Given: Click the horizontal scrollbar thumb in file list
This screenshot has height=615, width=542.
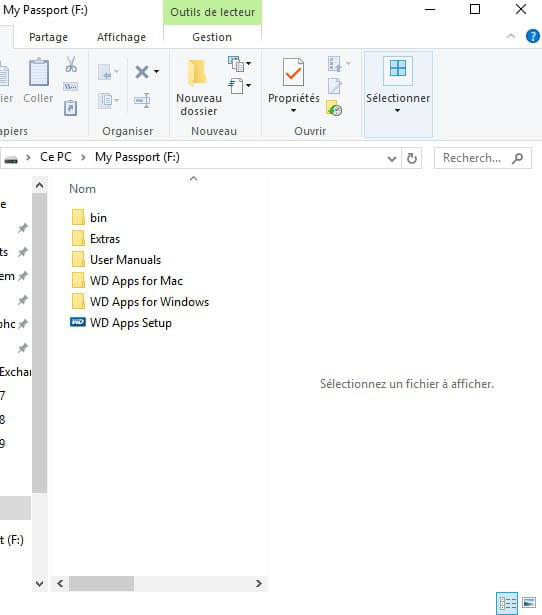Looking at the screenshot, I should [x=101, y=583].
